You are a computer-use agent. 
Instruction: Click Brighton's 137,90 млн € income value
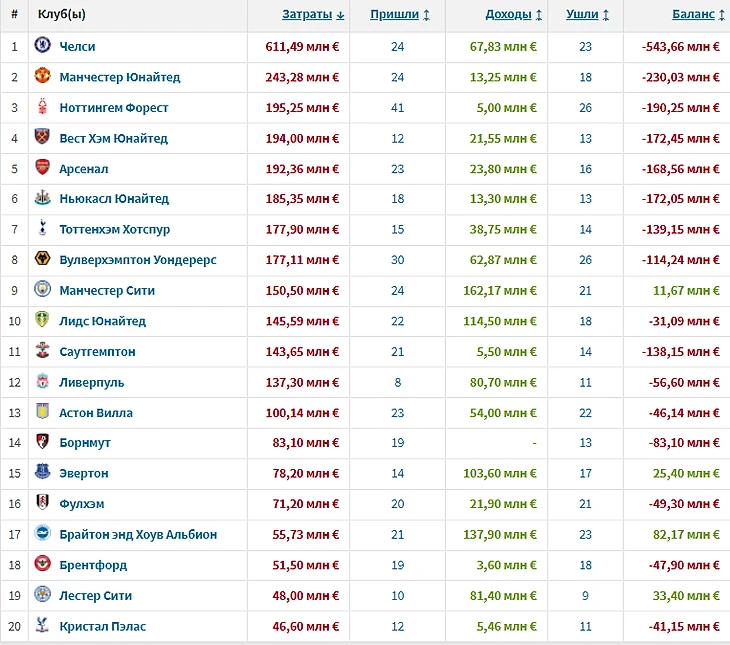[503, 534]
